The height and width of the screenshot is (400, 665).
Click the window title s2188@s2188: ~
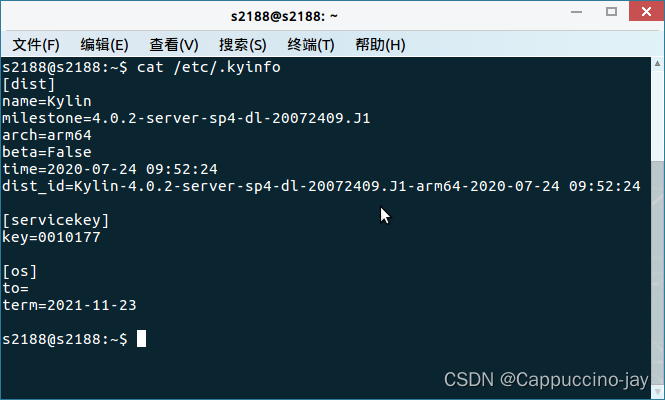pyautogui.click(x=284, y=17)
